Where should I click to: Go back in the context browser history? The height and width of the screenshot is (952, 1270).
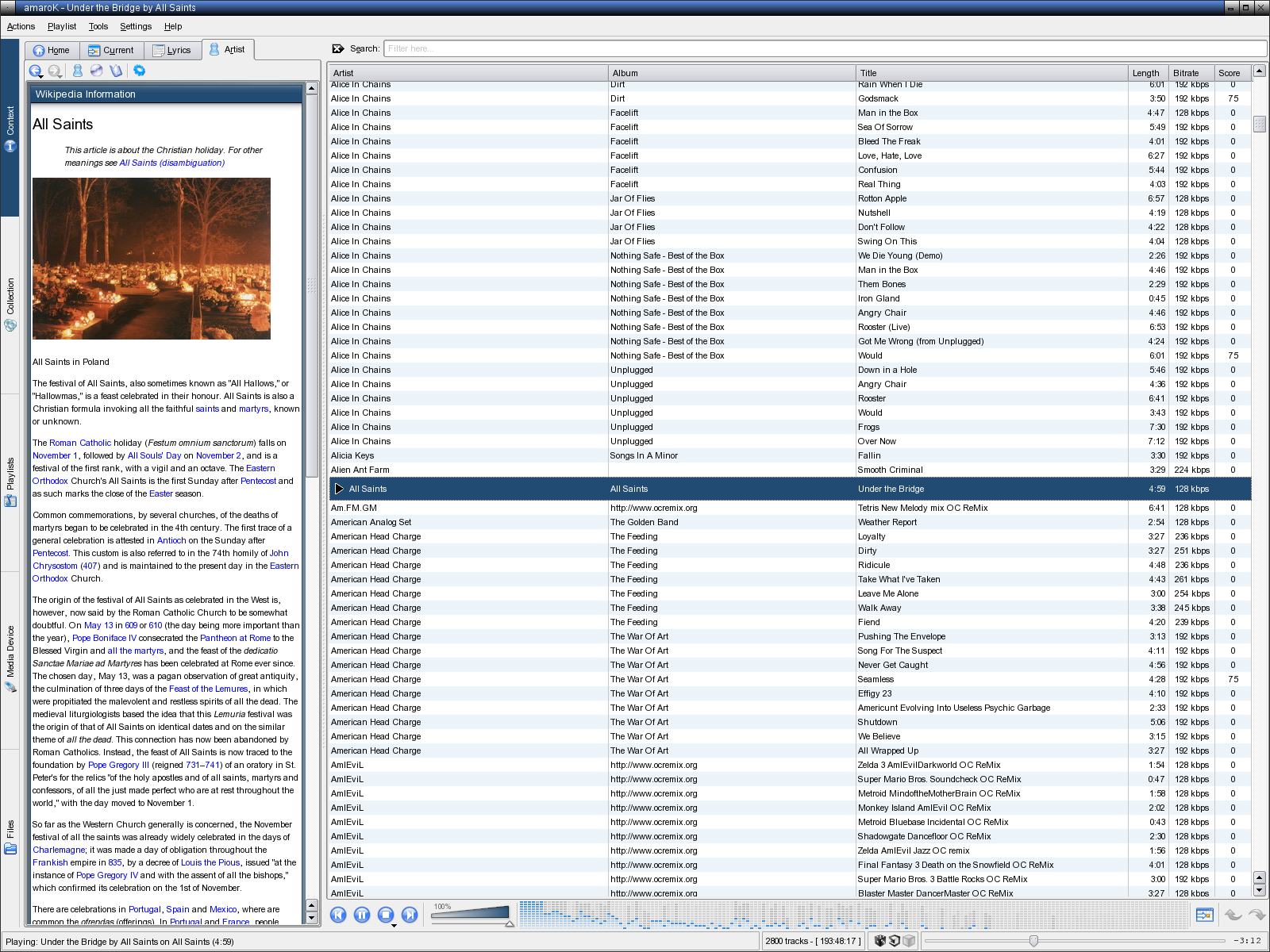tap(36, 71)
